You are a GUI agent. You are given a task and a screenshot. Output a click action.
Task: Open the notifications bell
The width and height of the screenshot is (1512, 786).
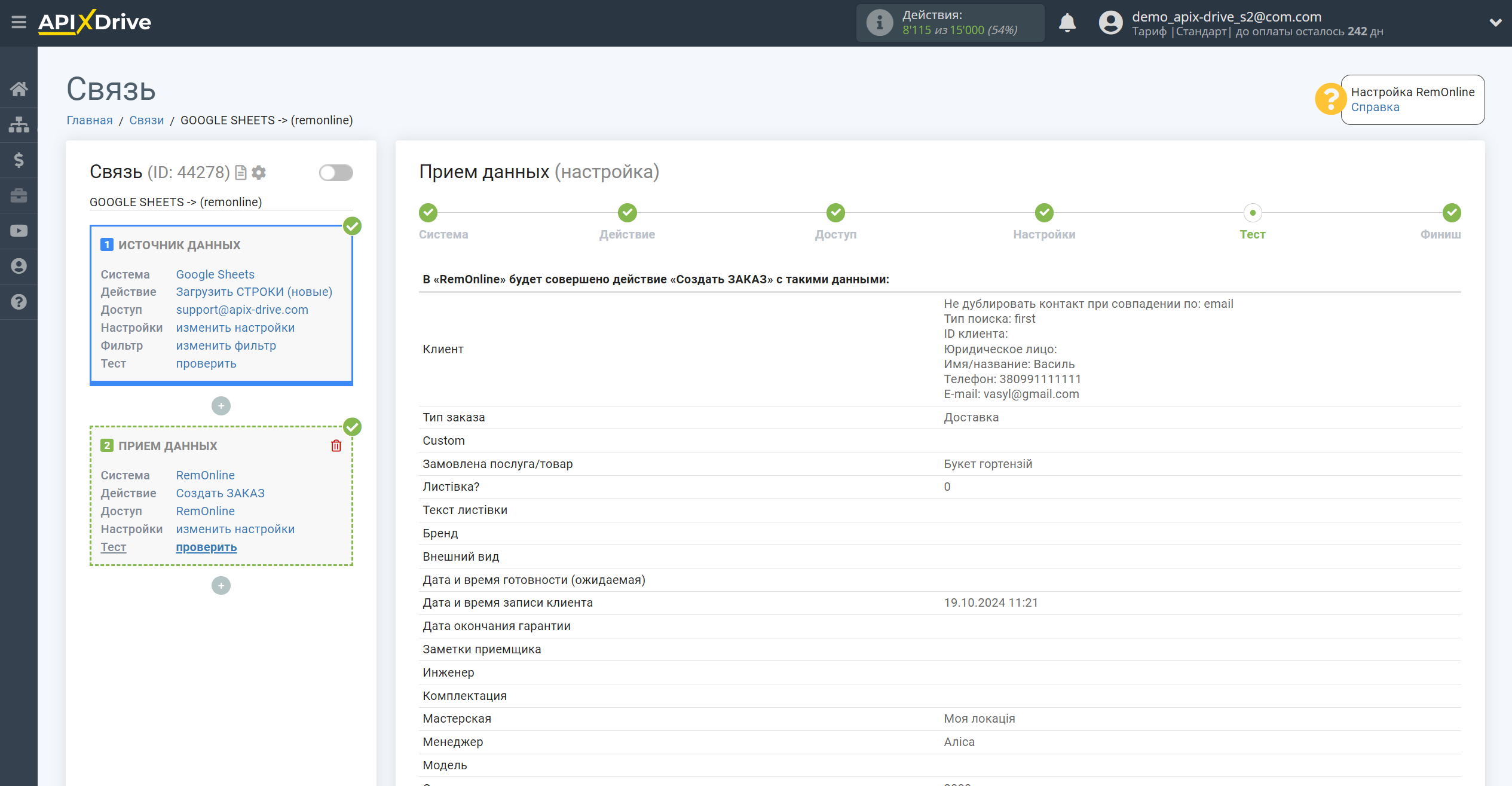click(x=1067, y=23)
